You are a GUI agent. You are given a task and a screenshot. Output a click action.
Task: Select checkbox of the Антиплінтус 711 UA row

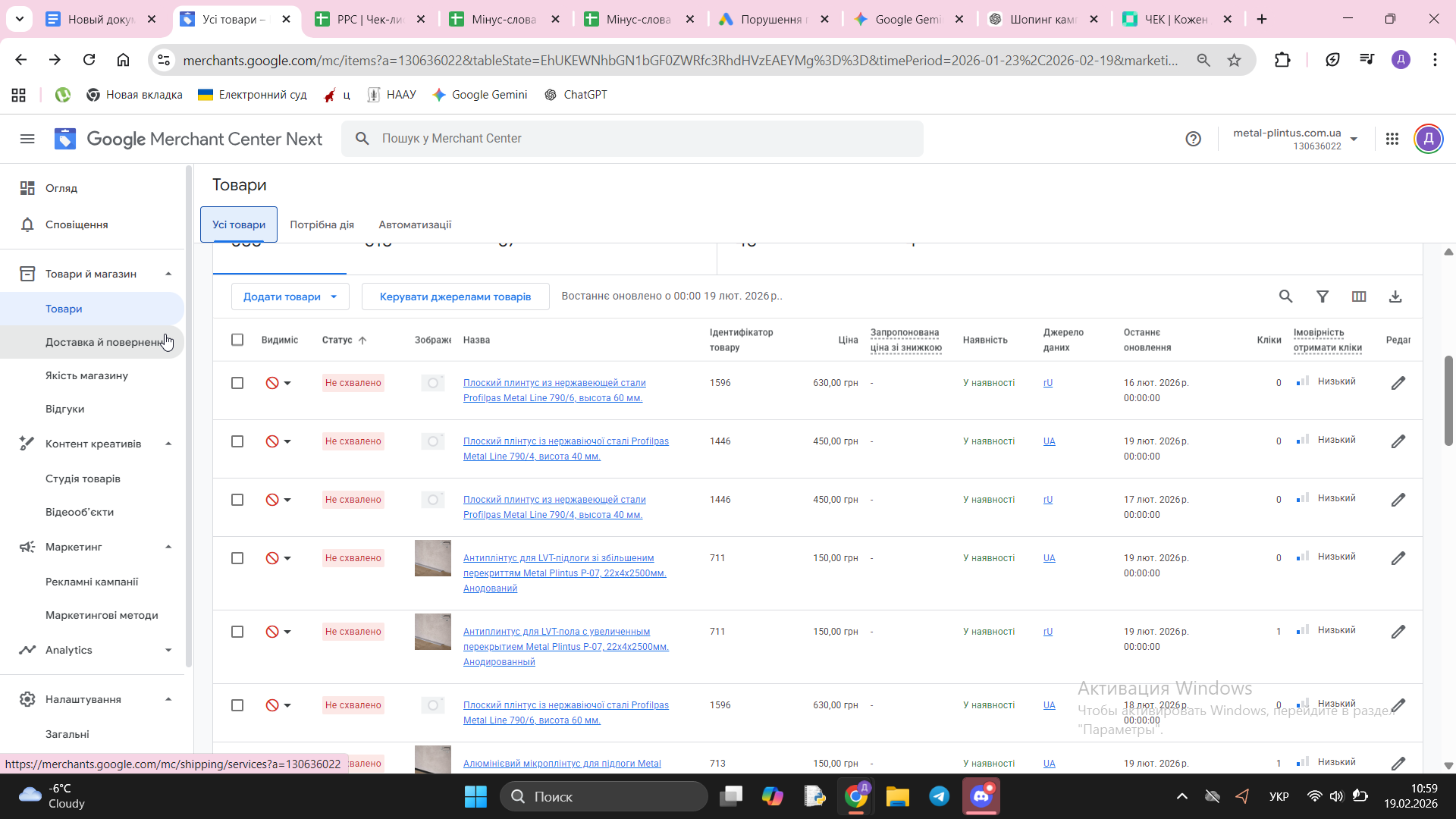[x=237, y=558]
